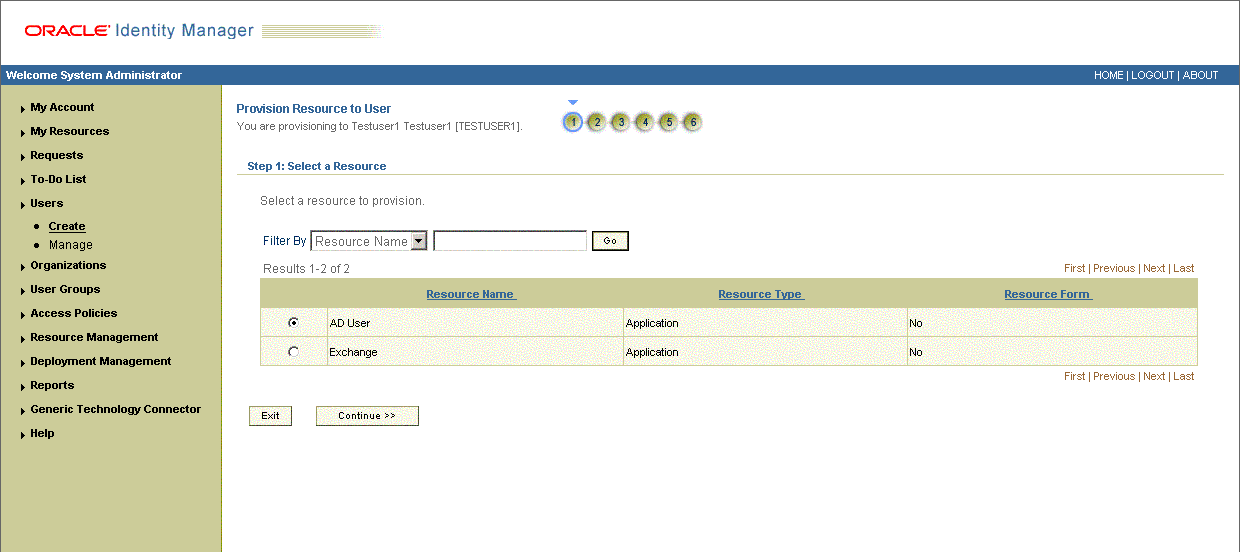Sort by Resource Name column header

click(470, 294)
